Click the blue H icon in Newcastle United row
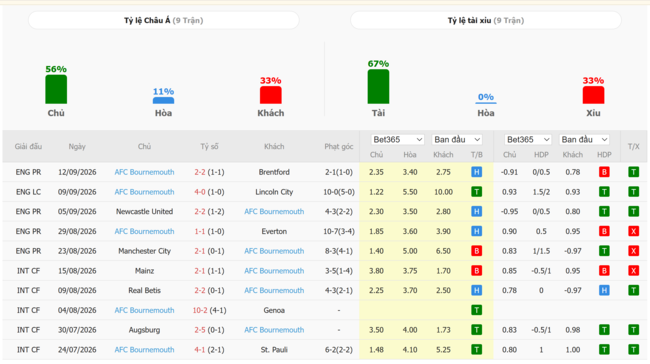Image resolution: width=650 pixels, height=364 pixels. pyautogui.click(x=477, y=211)
